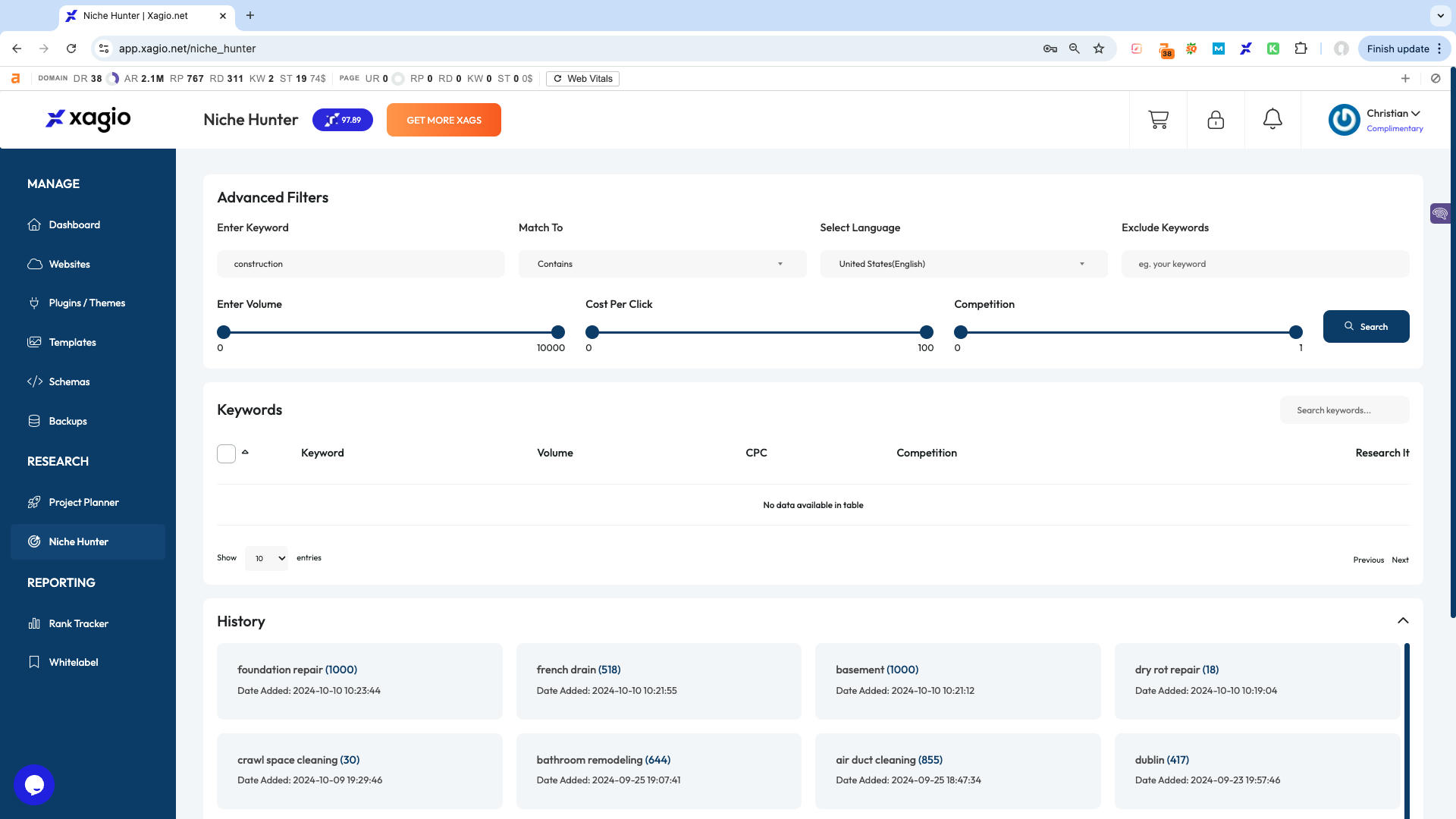This screenshot has height=819, width=1456.
Task: Open the Match To Contains dropdown
Action: coord(662,264)
